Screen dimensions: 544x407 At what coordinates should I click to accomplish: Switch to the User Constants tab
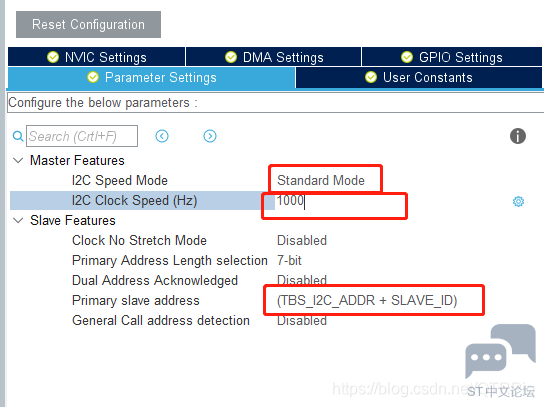coord(419,77)
